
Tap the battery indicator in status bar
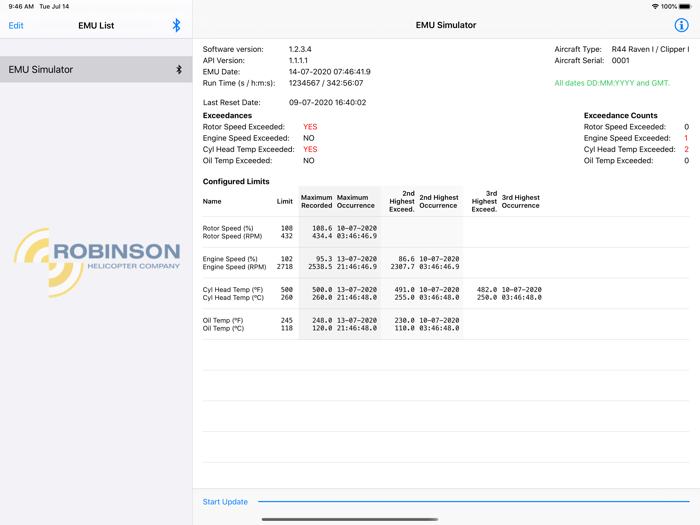pos(685,6)
